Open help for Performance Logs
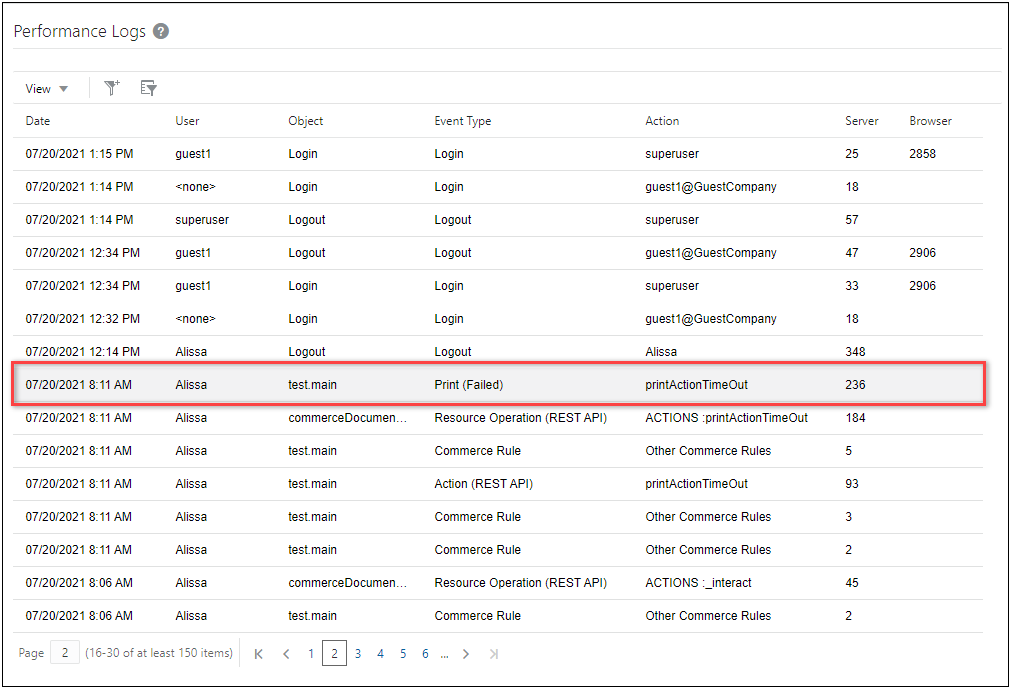 [161, 31]
